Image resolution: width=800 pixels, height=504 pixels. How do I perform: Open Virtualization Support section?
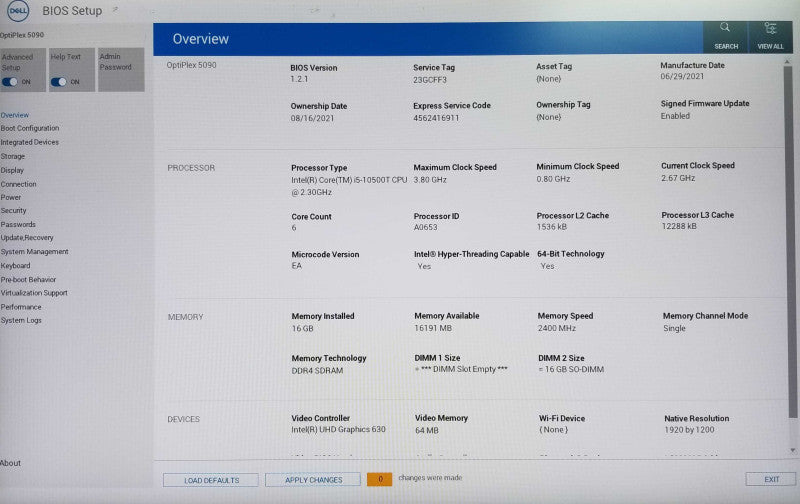coord(34,293)
